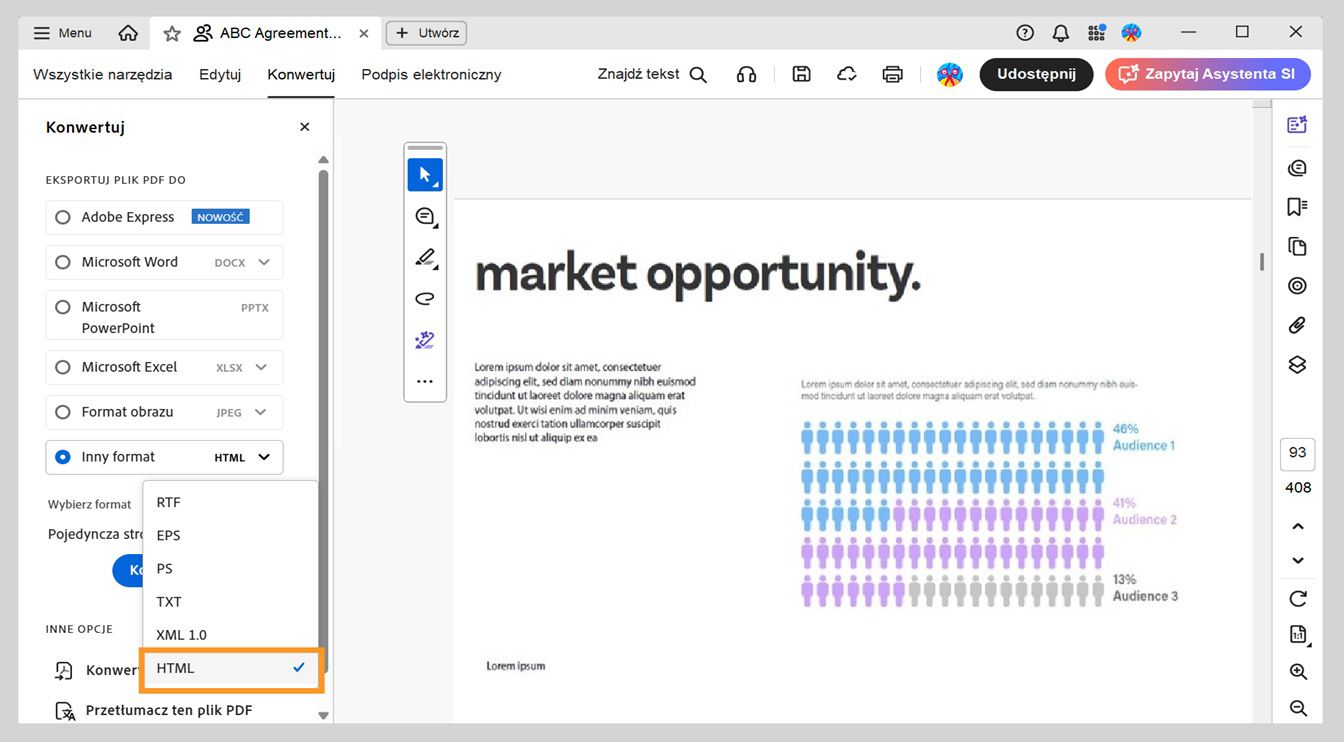
Task: Select the Adobe Express radio button
Action: pos(63,217)
